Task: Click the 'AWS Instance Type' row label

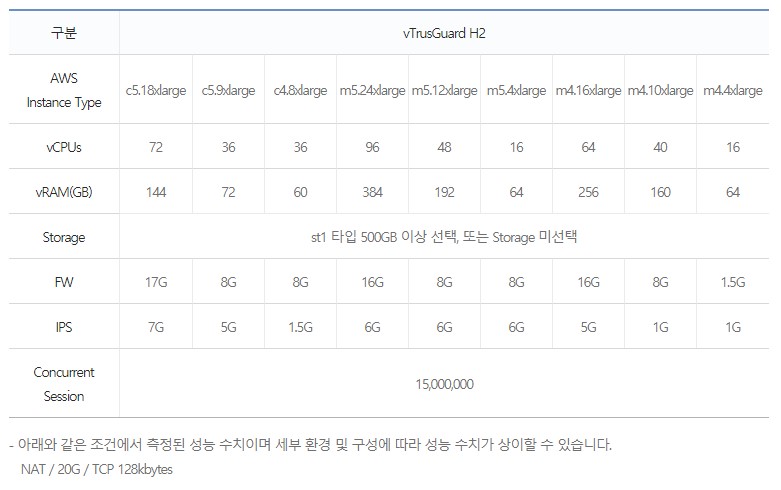Action: click(64, 90)
